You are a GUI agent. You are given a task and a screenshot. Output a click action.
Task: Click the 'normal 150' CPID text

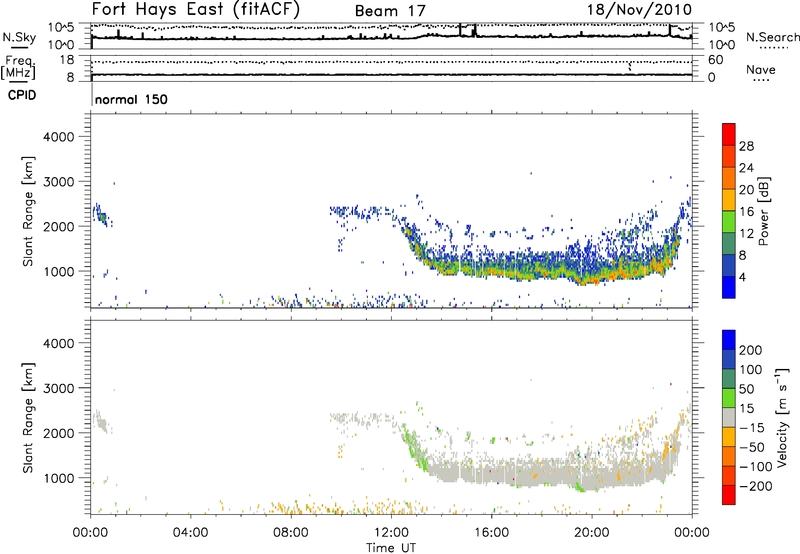131,99
